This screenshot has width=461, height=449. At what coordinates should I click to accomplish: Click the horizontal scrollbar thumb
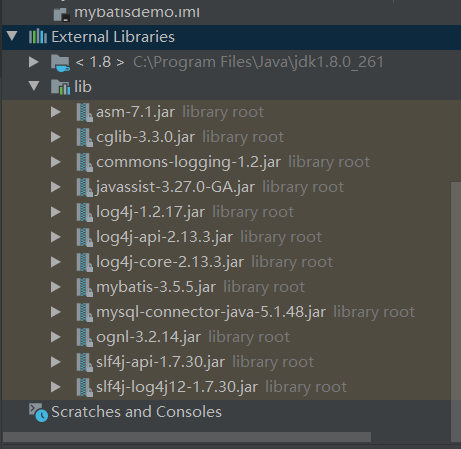187,437
